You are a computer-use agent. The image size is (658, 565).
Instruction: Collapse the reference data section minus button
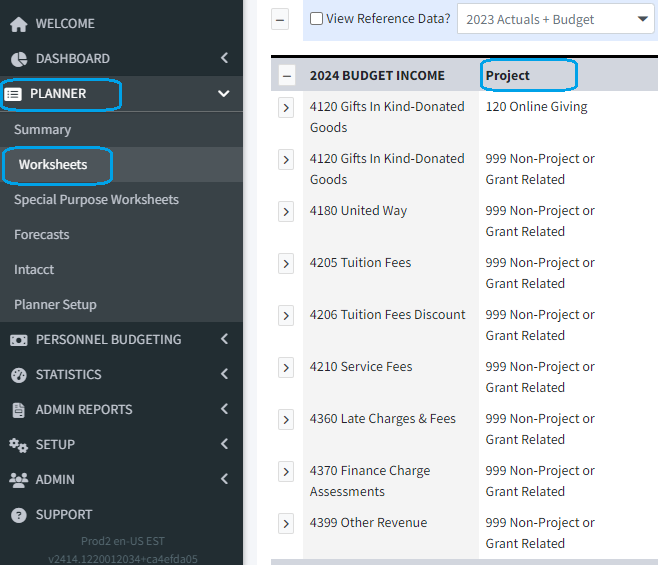point(280,19)
